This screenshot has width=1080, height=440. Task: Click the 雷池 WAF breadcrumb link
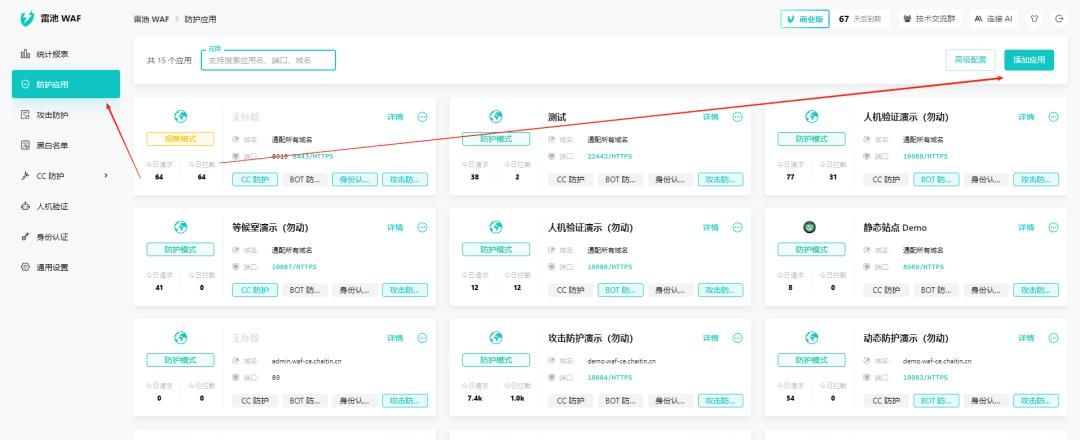pyautogui.click(x=152, y=19)
